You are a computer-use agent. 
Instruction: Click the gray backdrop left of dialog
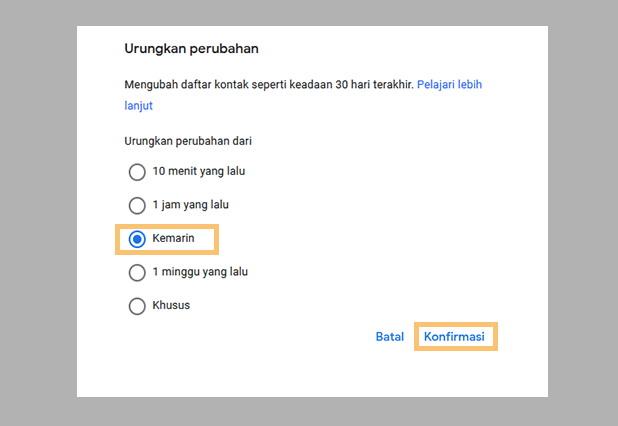point(38,213)
